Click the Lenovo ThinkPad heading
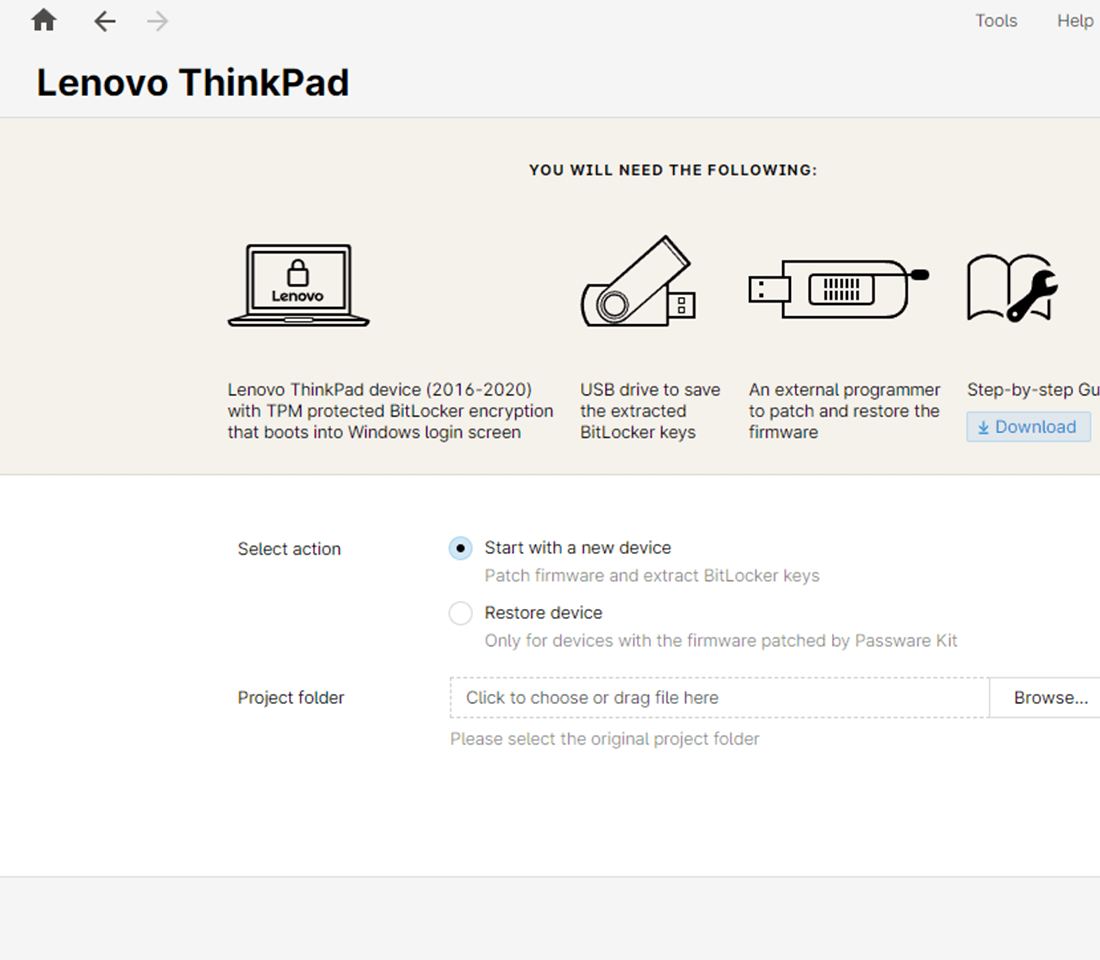 [193, 82]
